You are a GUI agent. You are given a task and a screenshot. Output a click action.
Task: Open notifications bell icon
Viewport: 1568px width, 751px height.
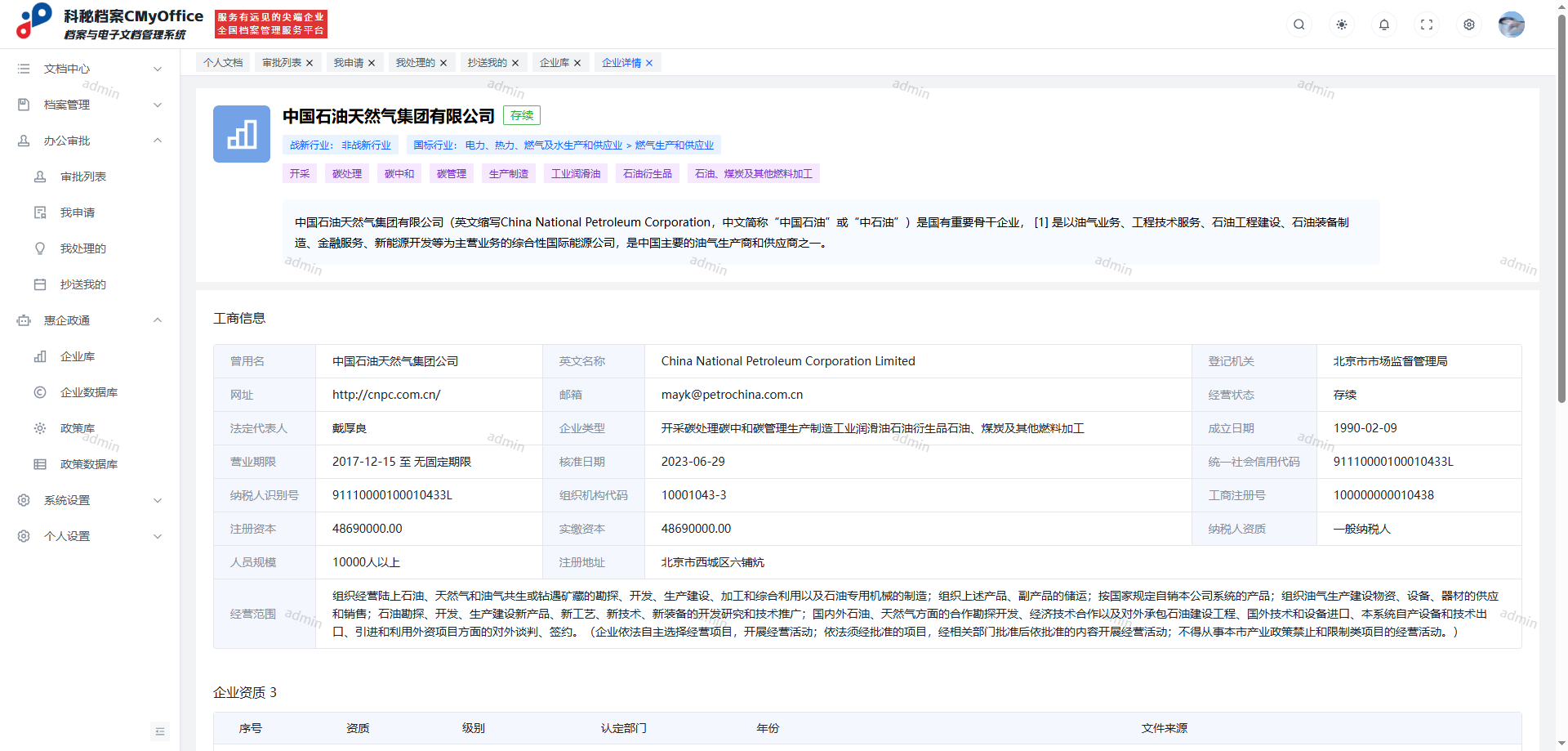1384,25
